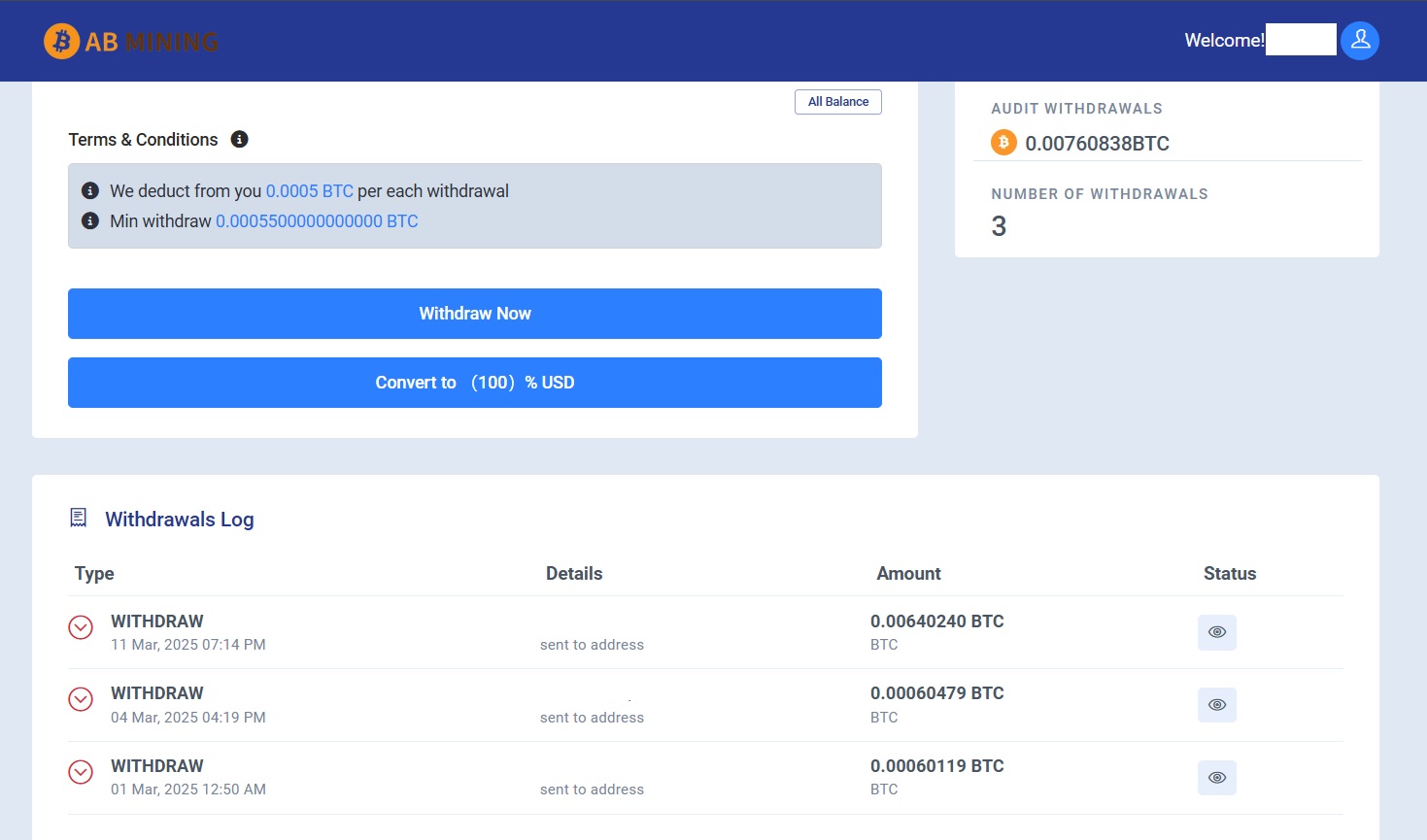
Task: Expand the 01 Mar 2025 withdraw entry chevron
Action: 81,772
